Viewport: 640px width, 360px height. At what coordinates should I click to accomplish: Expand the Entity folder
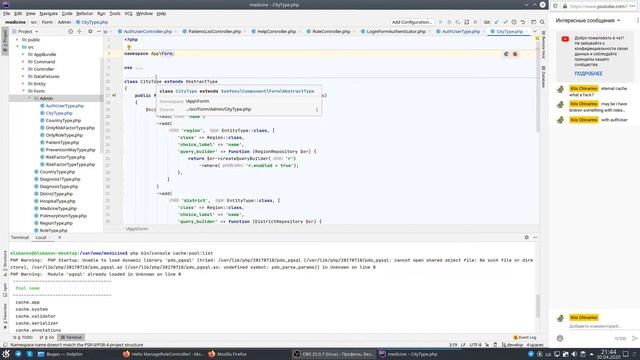(23, 84)
